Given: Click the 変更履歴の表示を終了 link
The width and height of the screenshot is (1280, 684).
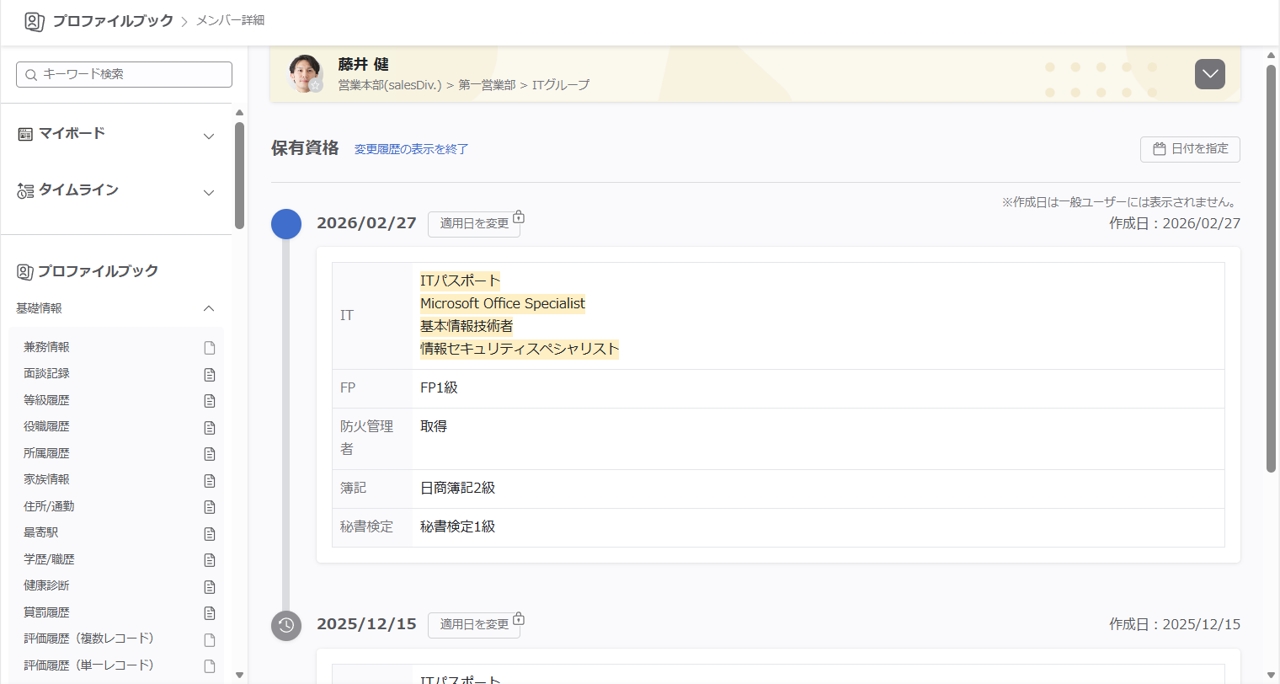Looking at the screenshot, I should tap(410, 148).
